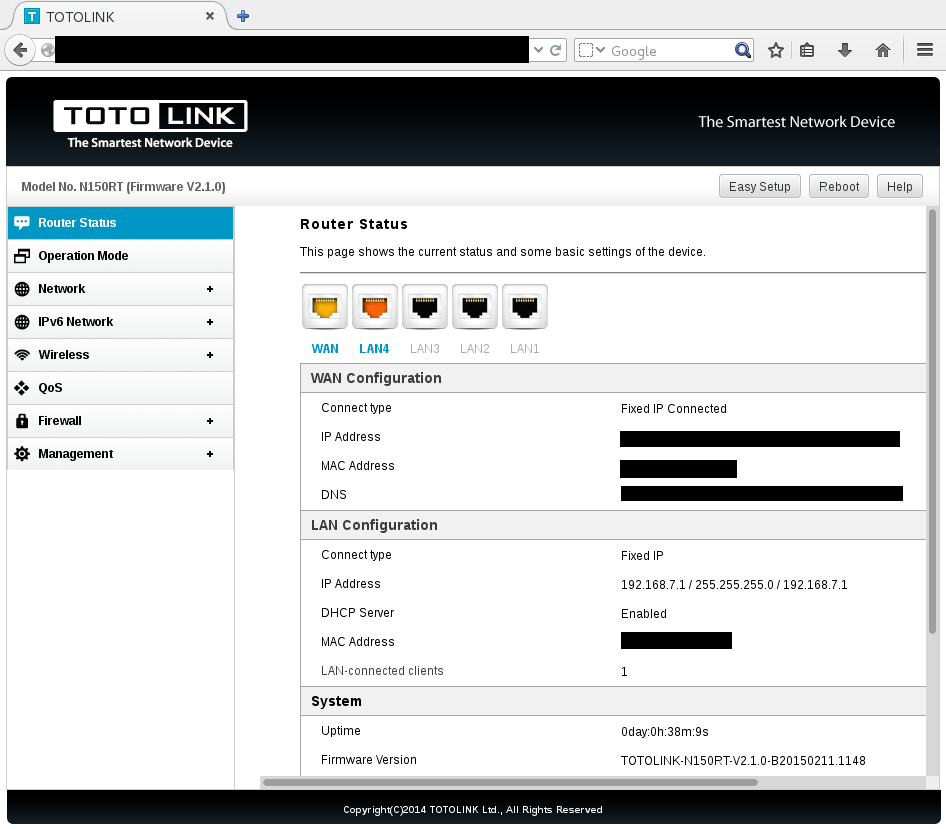
Task: Open the IPv6 Network sidebar menu
Action: 121,322
